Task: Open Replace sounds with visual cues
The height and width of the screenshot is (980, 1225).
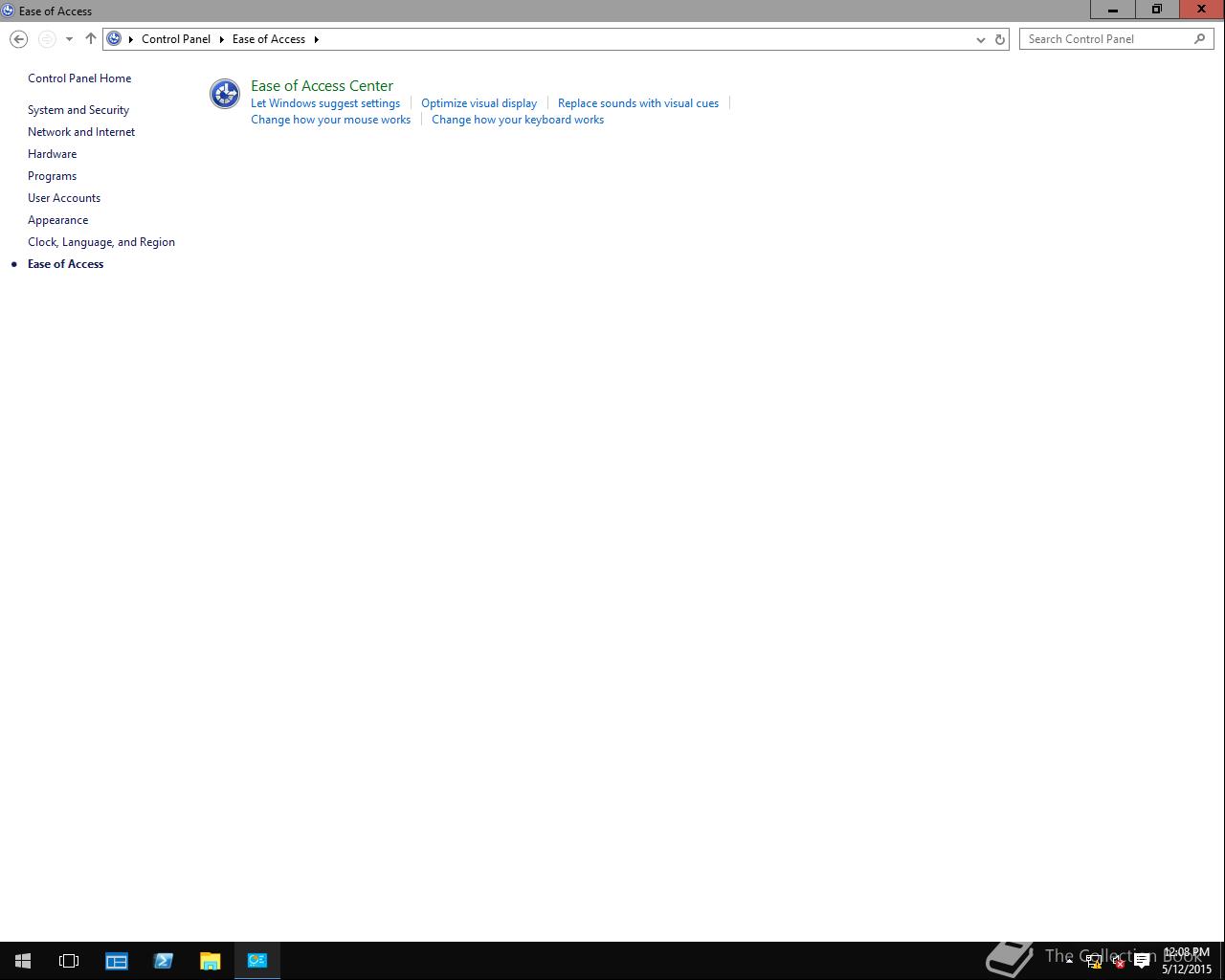Action: [638, 103]
